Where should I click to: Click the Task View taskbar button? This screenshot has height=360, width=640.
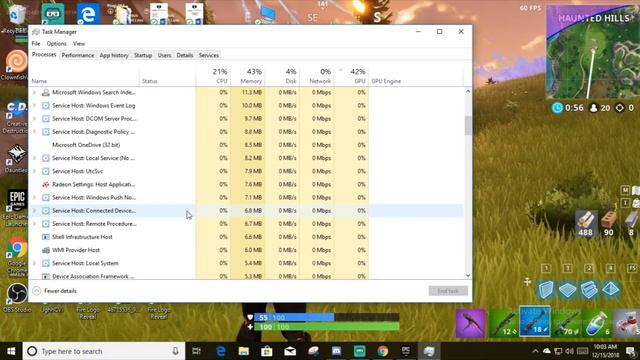tap(196, 351)
